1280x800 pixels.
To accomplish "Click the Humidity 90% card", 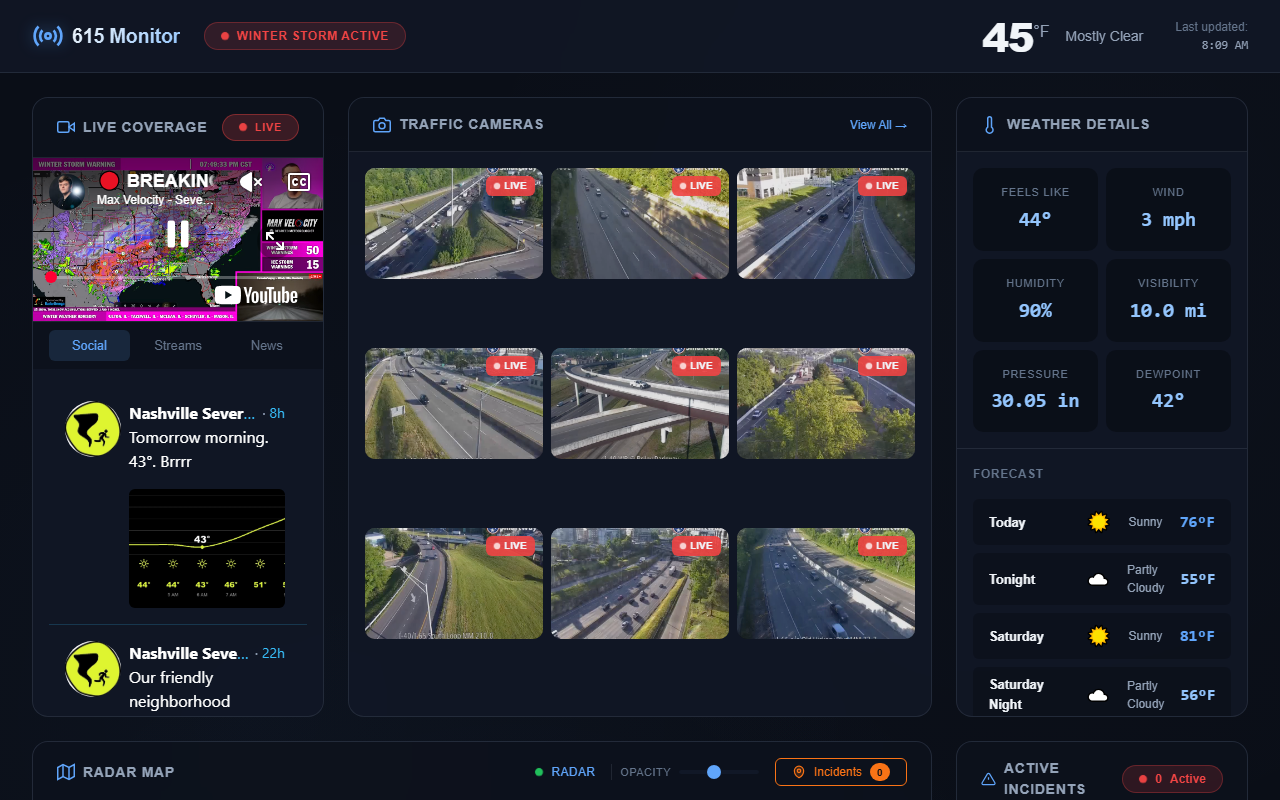I will (x=1035, y=300).
